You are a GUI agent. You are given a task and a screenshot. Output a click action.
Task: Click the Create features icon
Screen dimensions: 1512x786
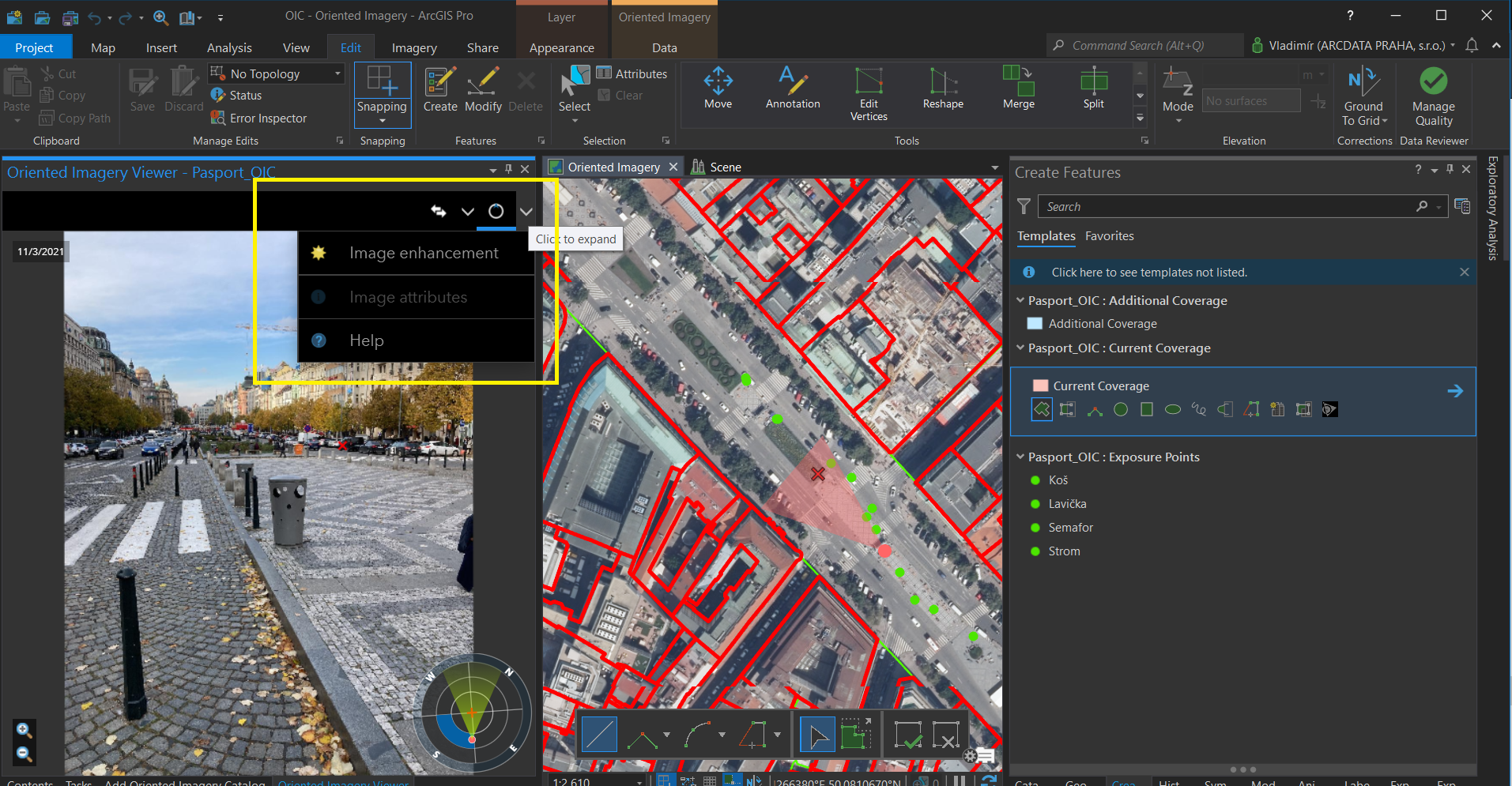440,90
